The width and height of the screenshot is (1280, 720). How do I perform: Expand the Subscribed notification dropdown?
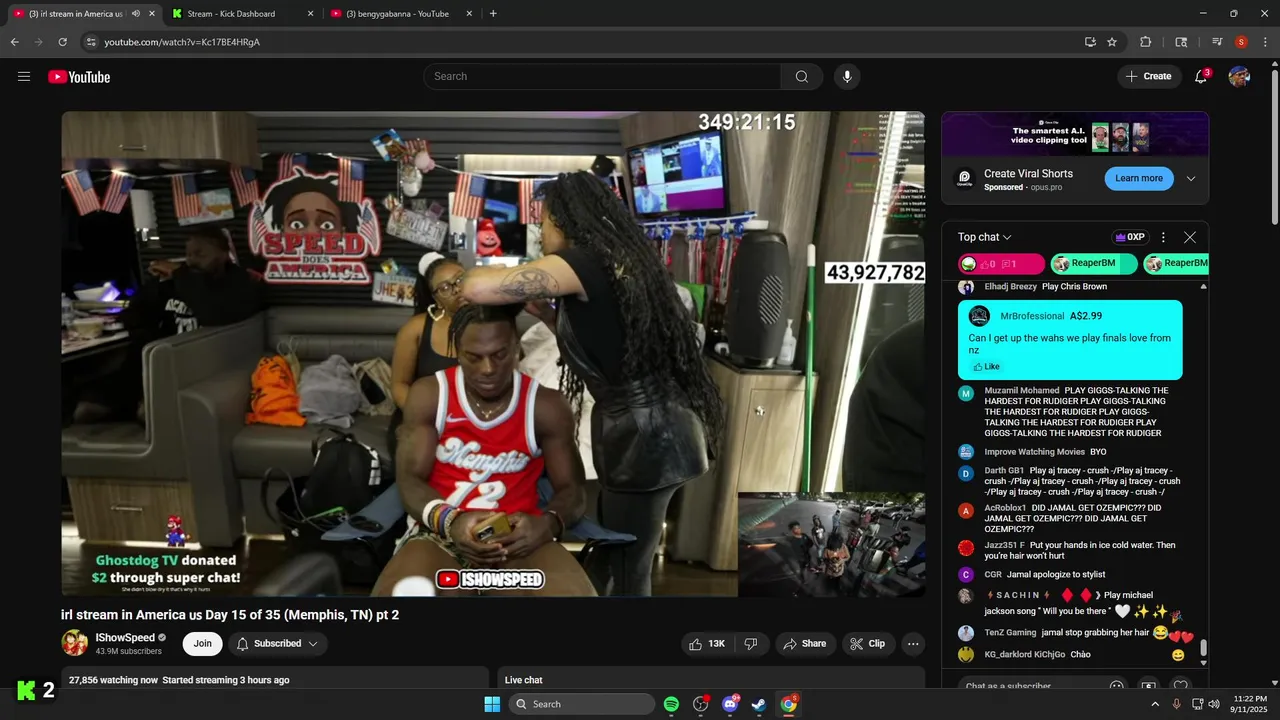point(277,644)
